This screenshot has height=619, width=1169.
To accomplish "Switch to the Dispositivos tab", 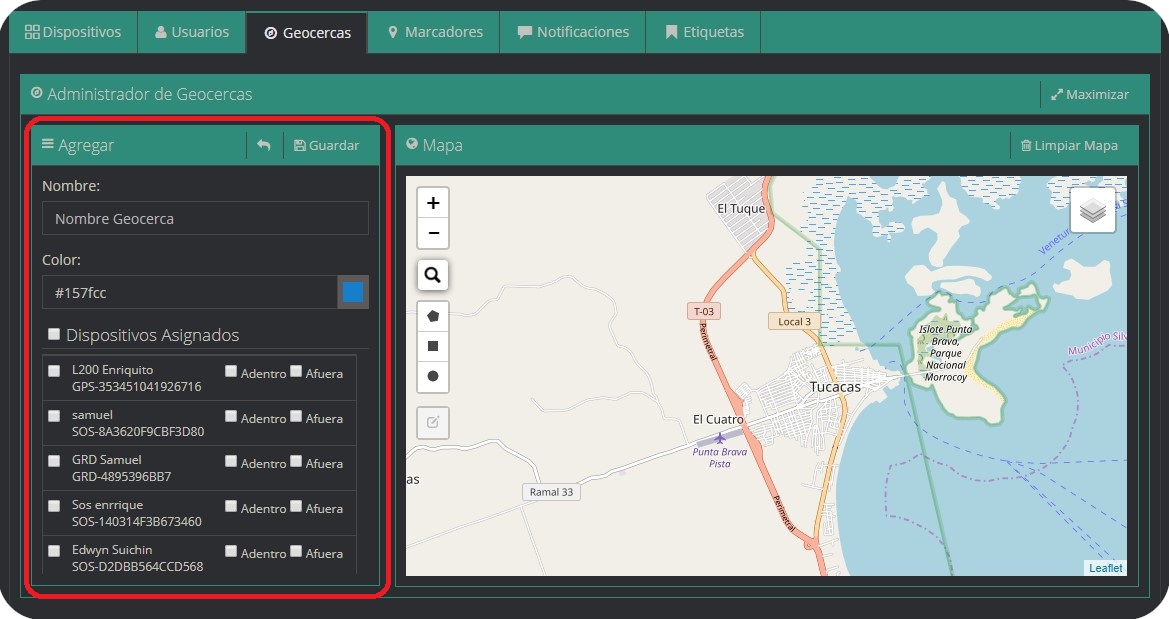I will (x=73, y=32).
